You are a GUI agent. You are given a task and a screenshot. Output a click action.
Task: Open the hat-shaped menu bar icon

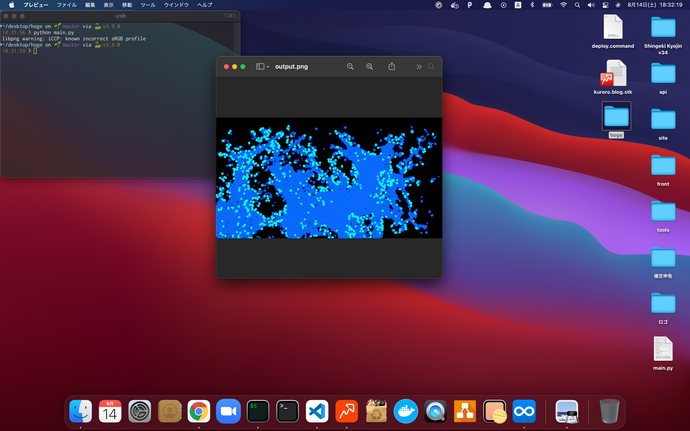tap(487, 5)
